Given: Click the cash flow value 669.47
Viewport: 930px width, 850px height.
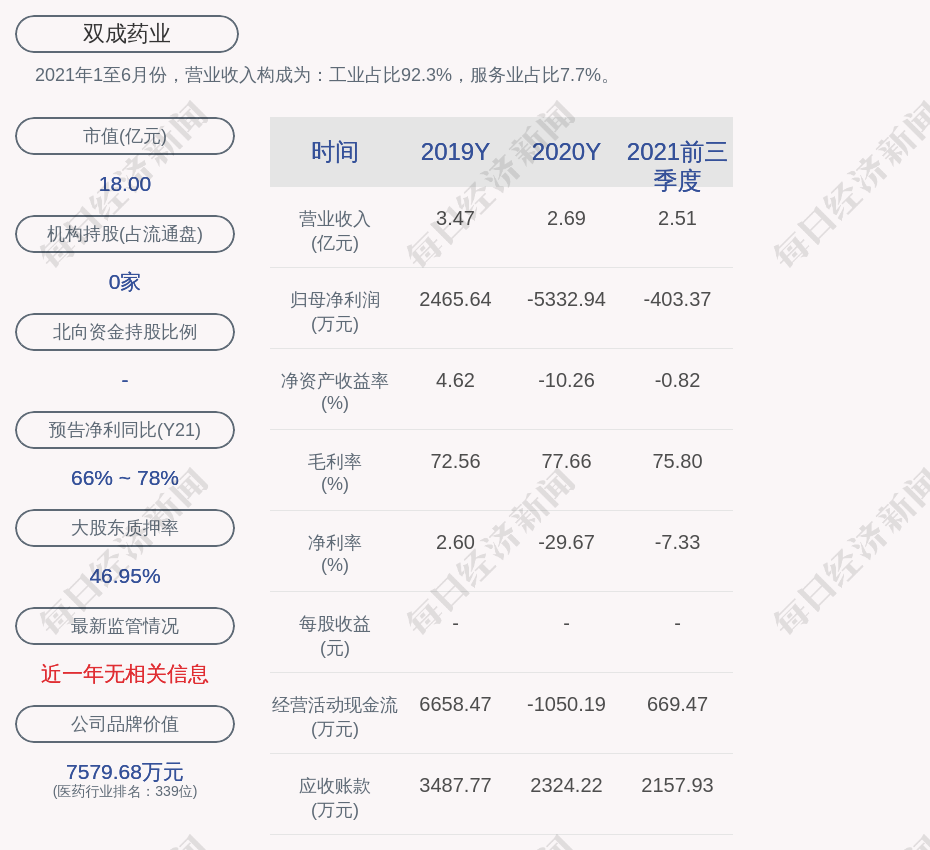Looking at the screenshot, I should click(x=677, y=705).
